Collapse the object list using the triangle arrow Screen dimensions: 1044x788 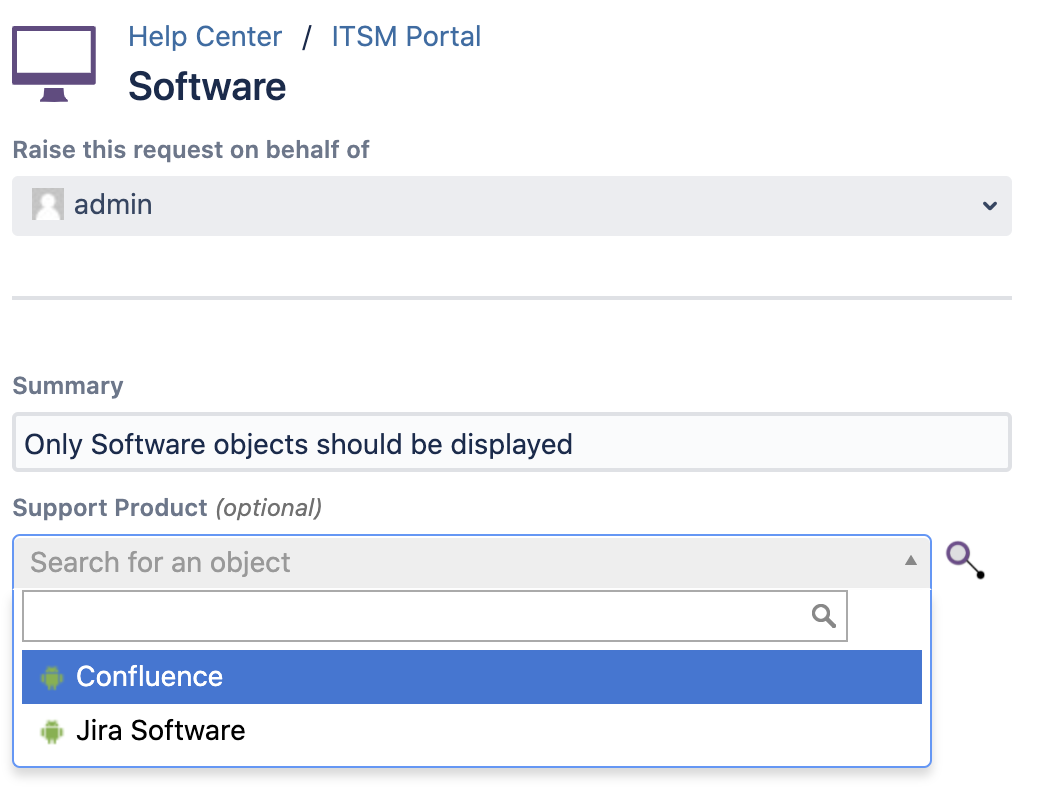pos(910,562)
